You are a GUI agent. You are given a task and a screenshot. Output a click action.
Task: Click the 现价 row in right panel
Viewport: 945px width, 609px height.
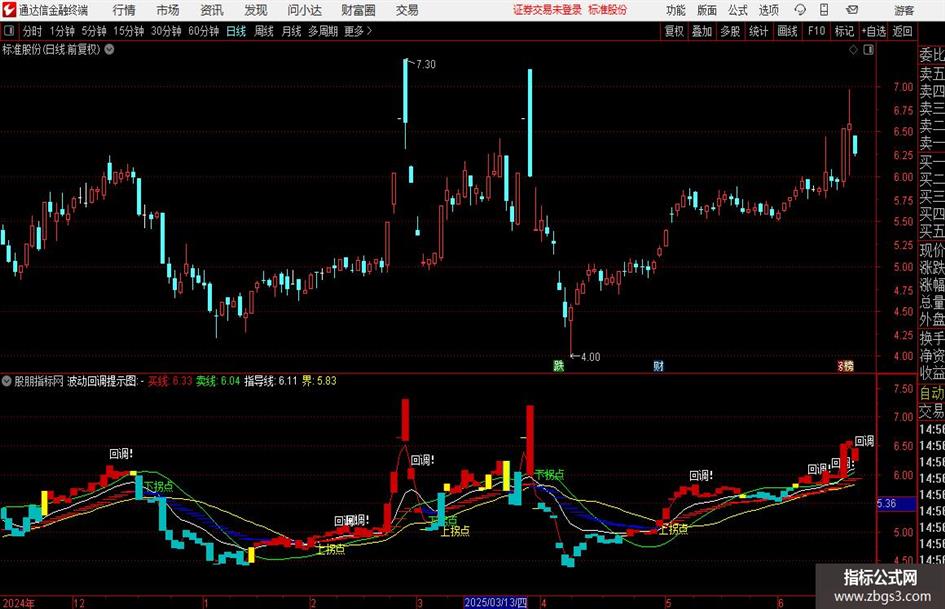click(x=932, y=250)
